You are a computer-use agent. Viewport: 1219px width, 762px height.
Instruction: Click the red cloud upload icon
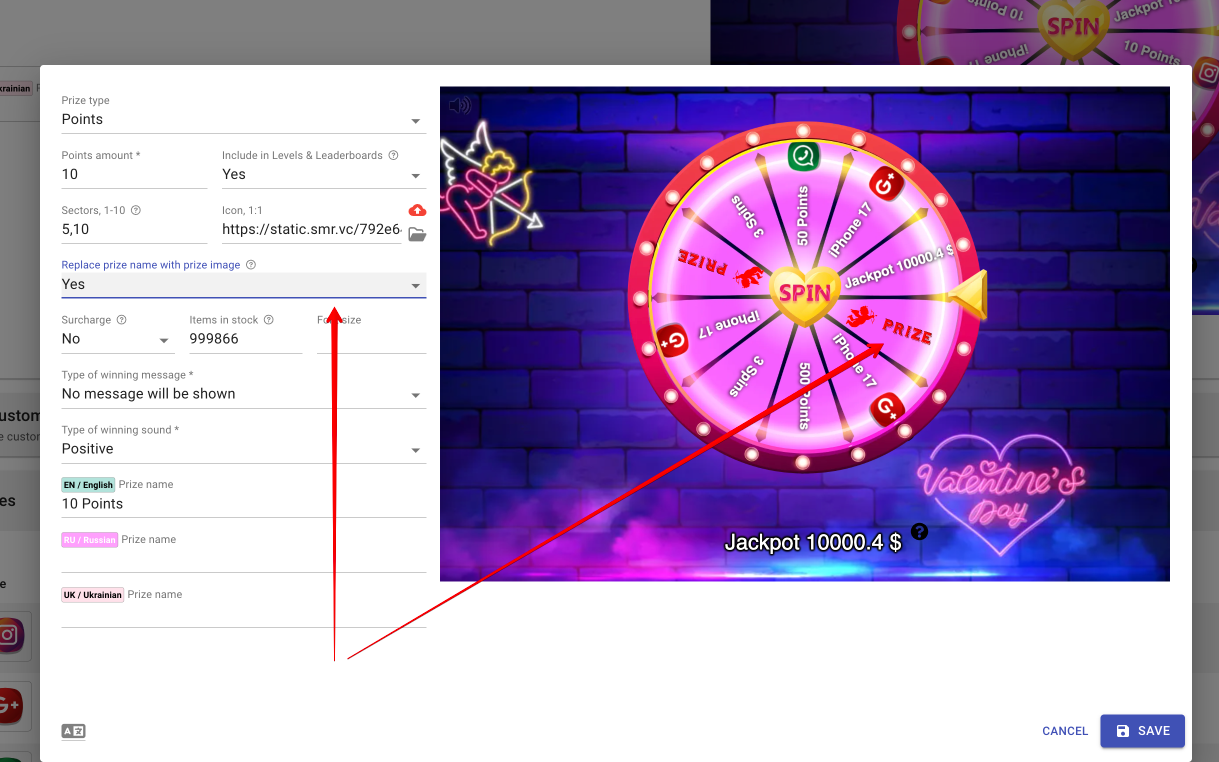417,210
